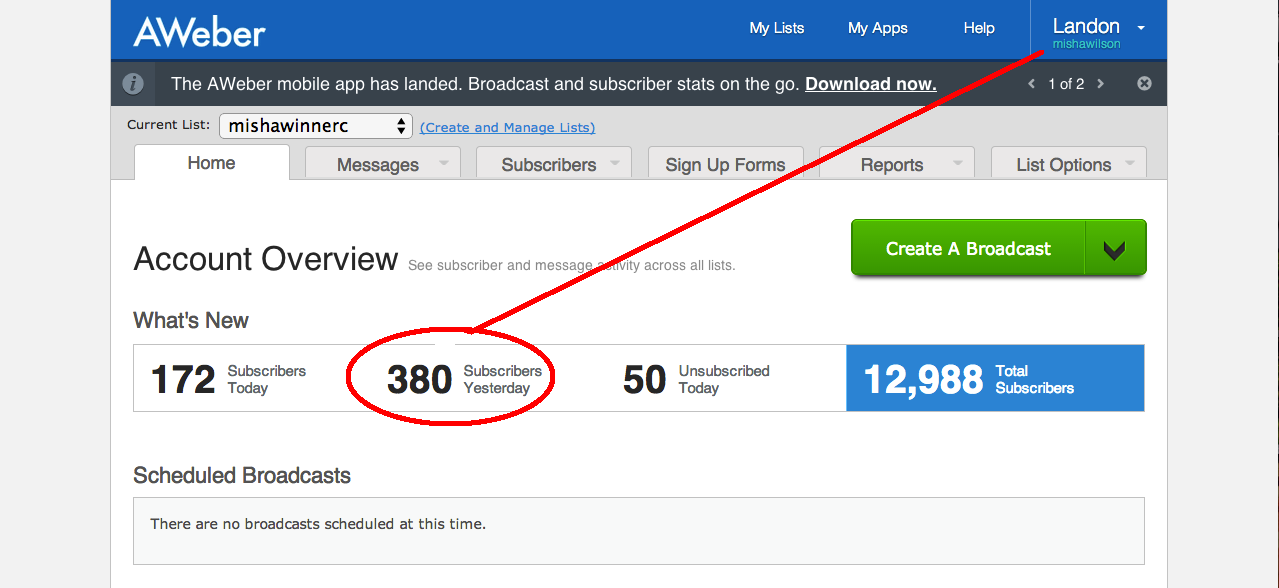This screenshot has width=1279, height=588.
Task: Go to next notification arrow
Action: [x=1101, y=84]
